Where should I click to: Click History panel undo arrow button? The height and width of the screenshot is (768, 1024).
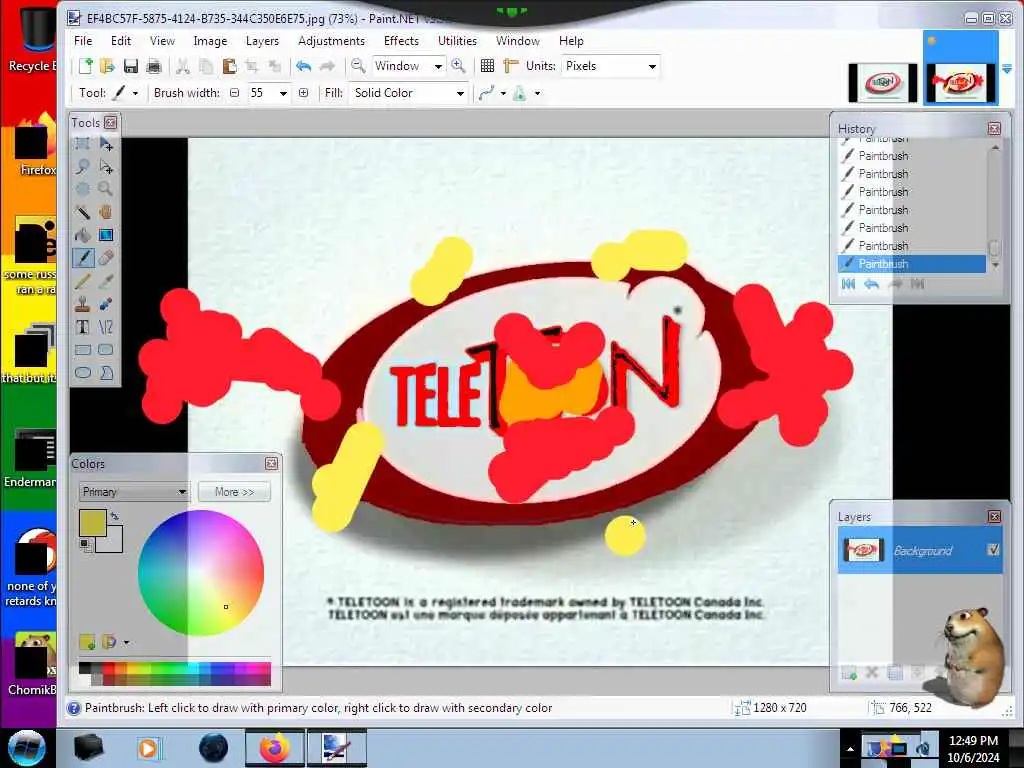click(x=871, y=284)
